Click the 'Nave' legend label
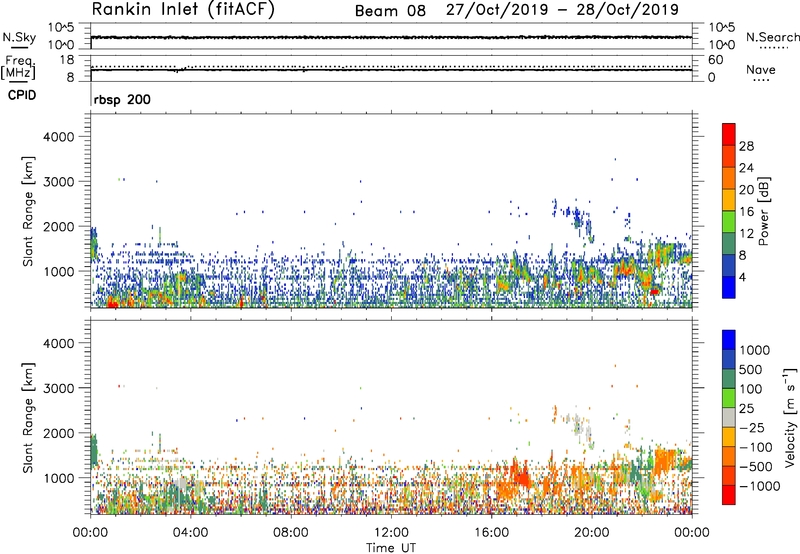This screenshot has height=554, width=800. pyautogui.click(x=761, y=70)
